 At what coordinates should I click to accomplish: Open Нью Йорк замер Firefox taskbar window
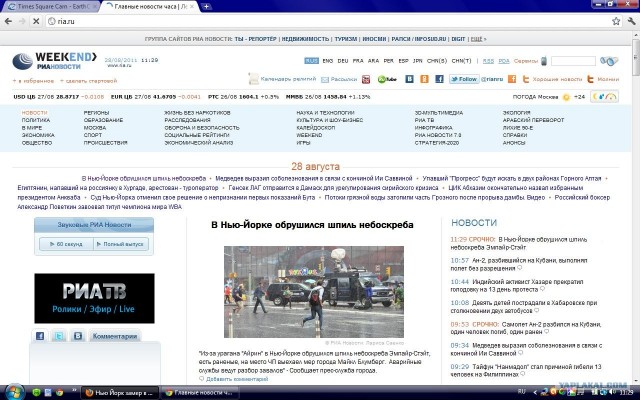coord(120,393)
